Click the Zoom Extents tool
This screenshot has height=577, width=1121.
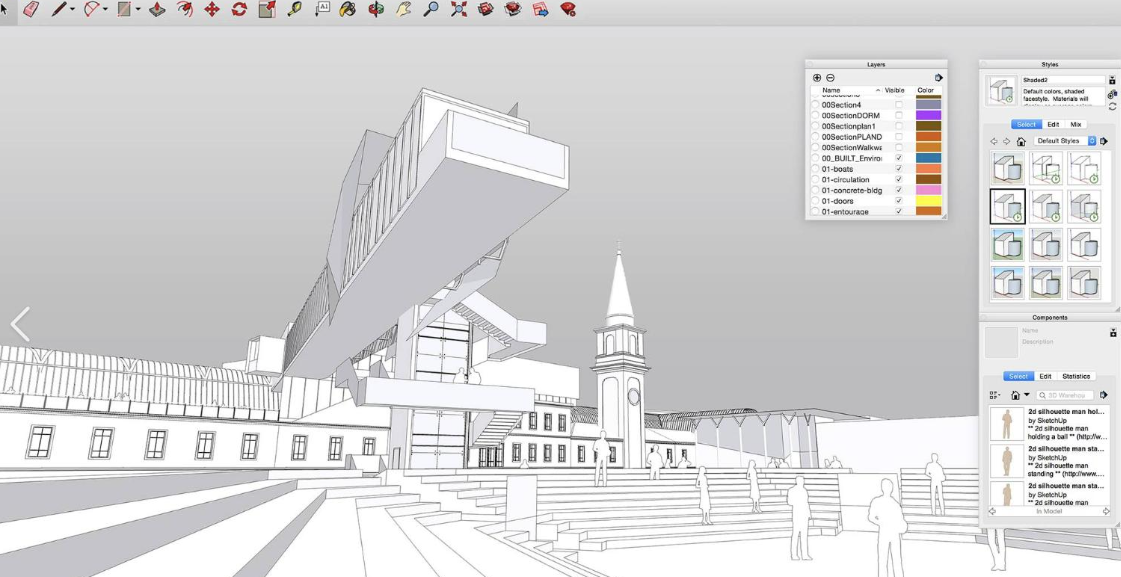[x=458, y=9]
